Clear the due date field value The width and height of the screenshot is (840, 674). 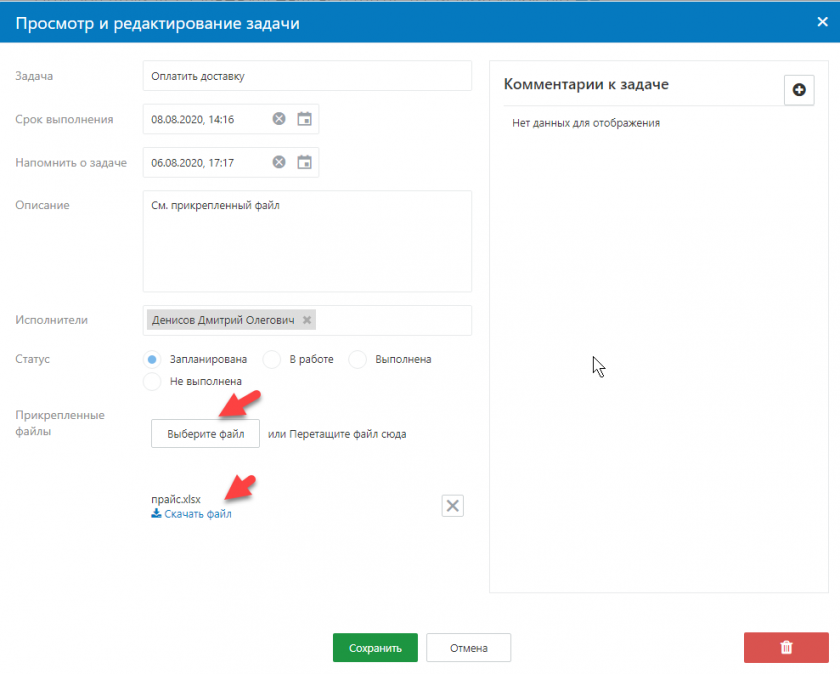(279, 119)
